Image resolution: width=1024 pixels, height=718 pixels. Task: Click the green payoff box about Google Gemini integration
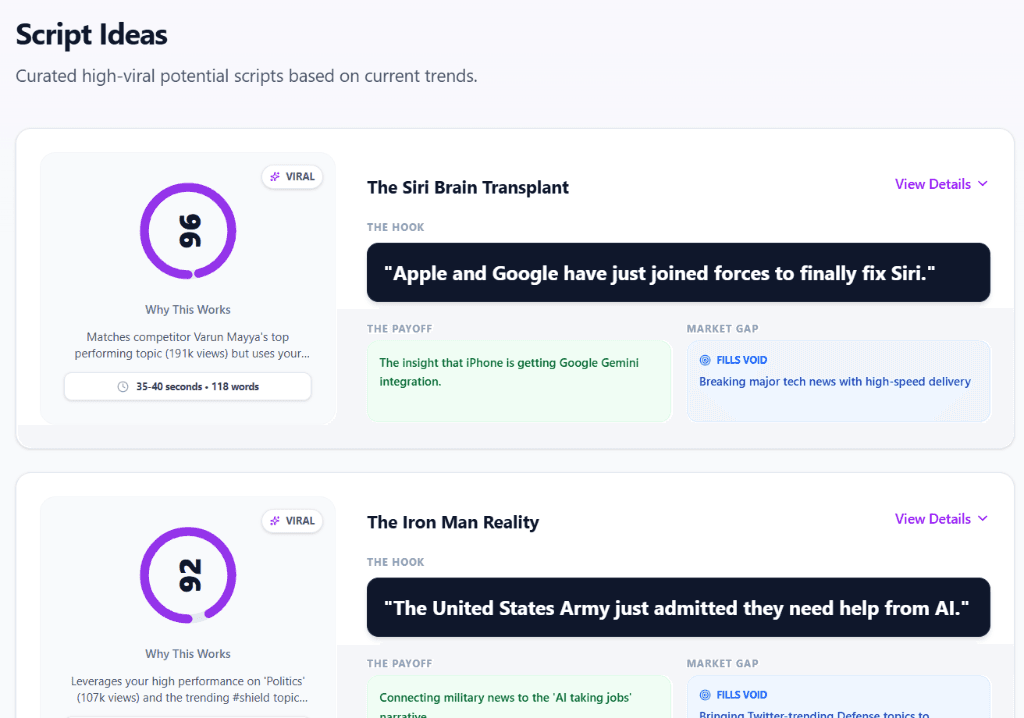pyautogui.click(x=519, y=381)
